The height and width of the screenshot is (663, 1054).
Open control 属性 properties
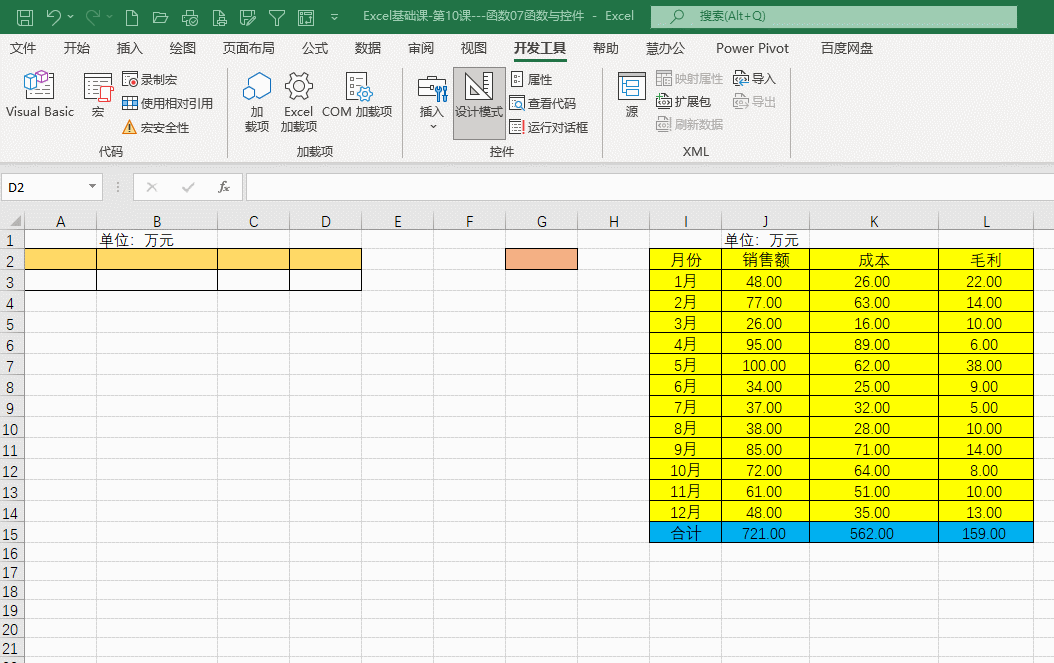[x=532, y=79]
